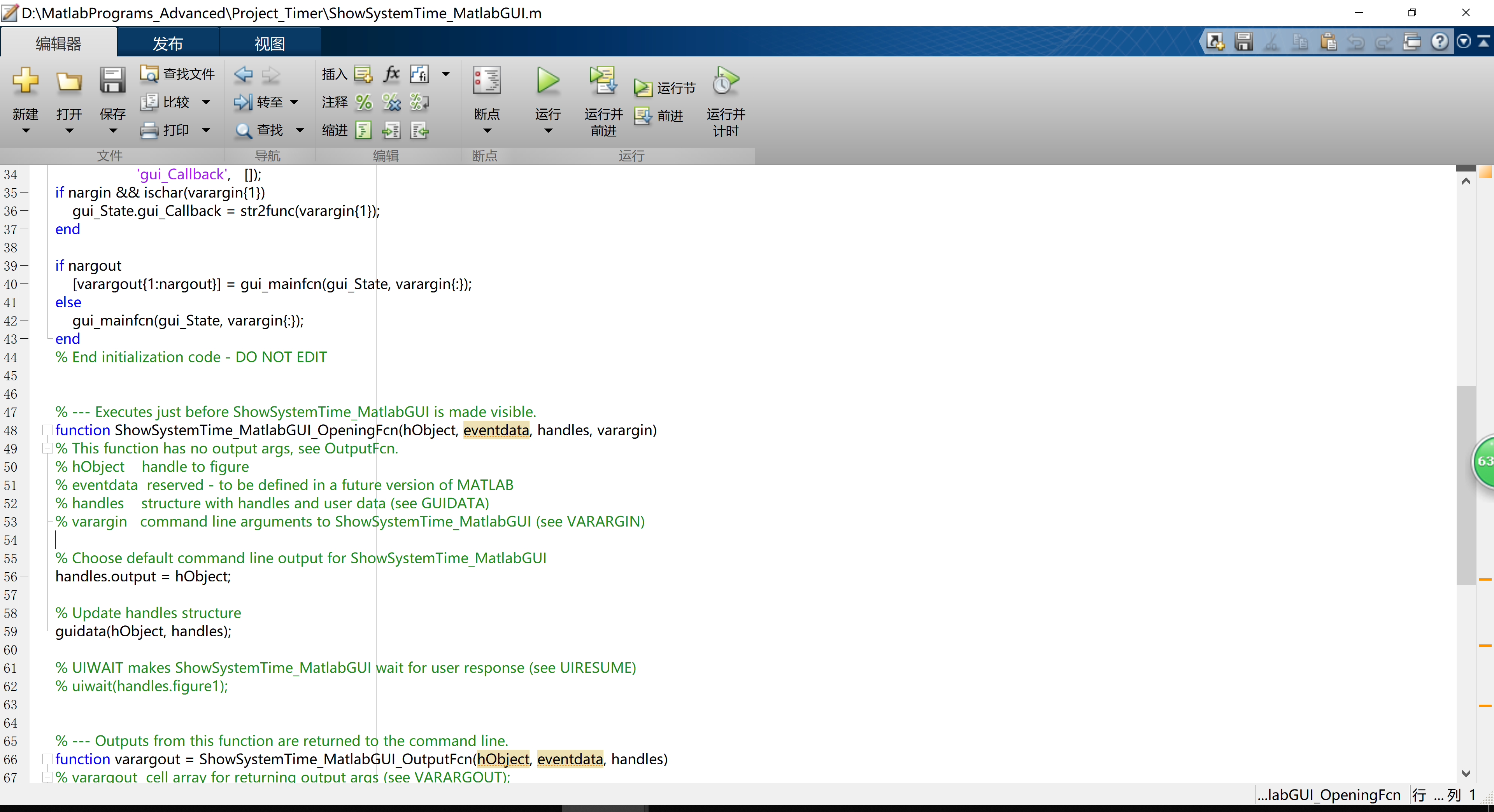Image resolution: width=1494 pixels, height=812 pixels.
Task: Open the View (视图) tab
Action: pos(269,44)
